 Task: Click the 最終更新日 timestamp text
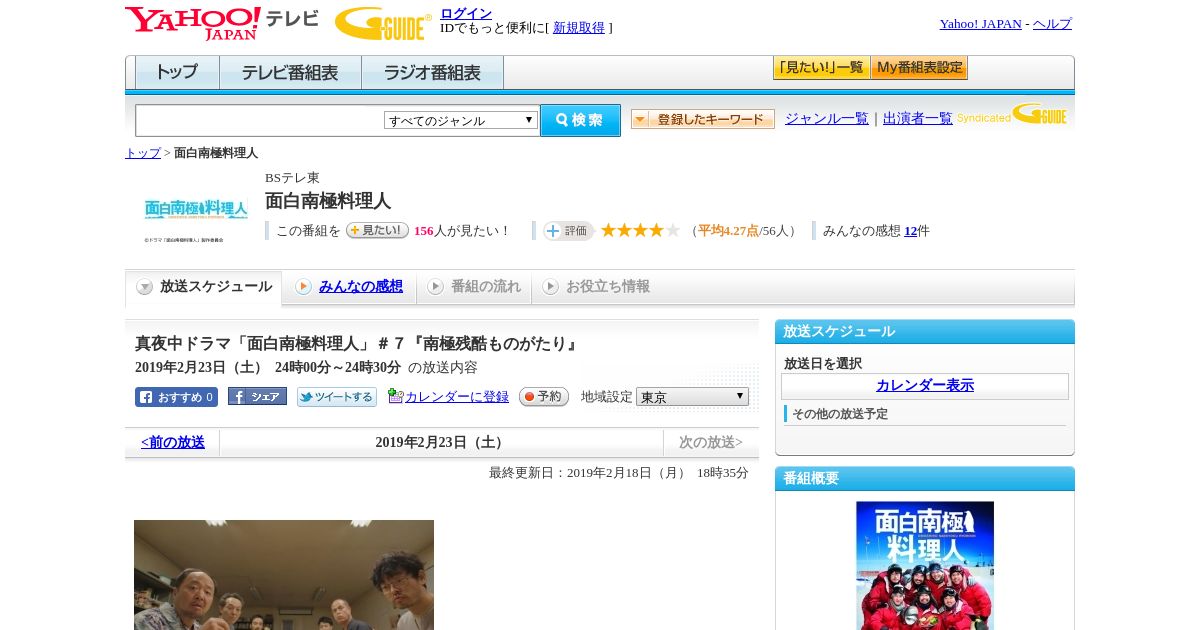[619, 473]
